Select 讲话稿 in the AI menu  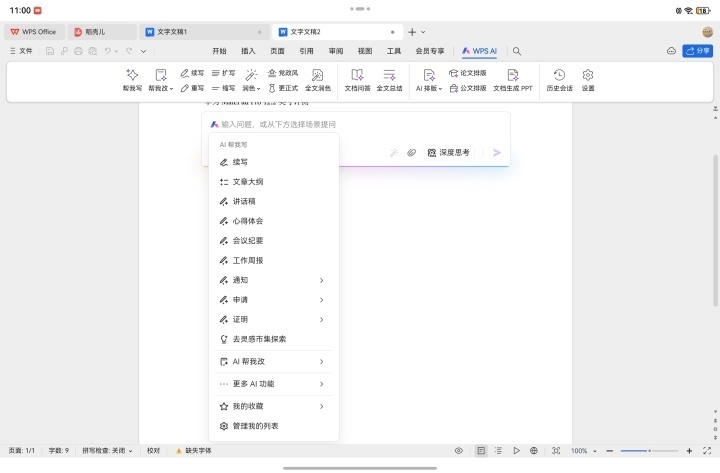tap(274, 201)
